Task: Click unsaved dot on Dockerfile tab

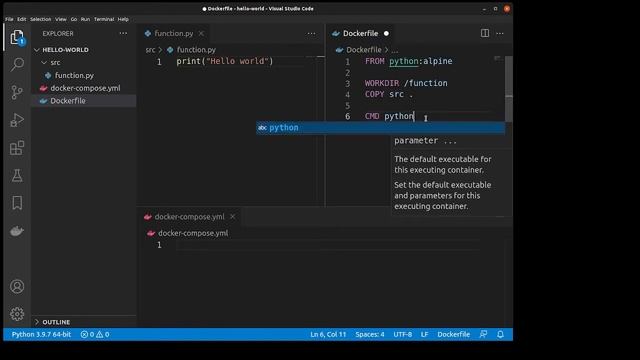Action: click(x=386, y=33)
